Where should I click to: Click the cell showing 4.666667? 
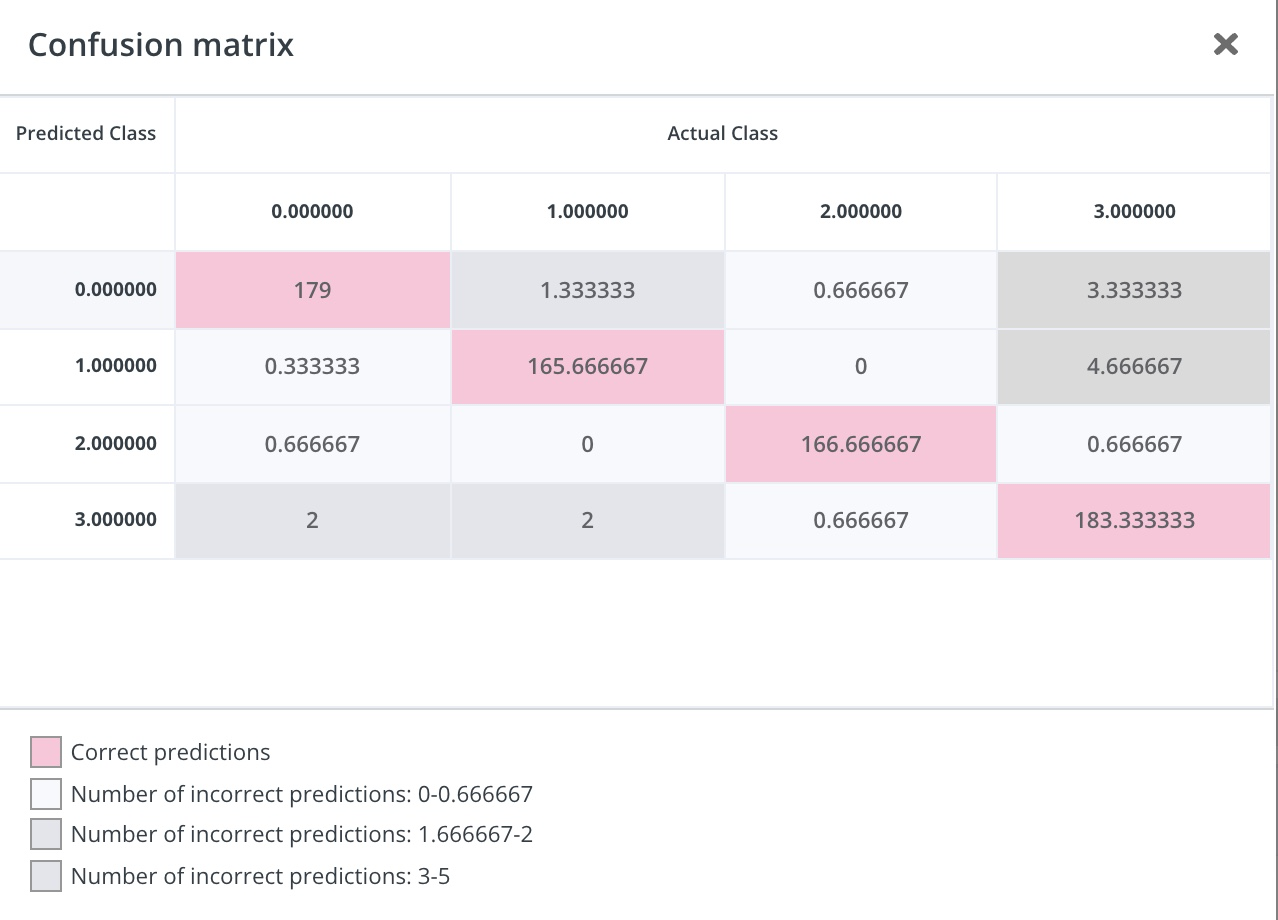(x=1134, y=366)
